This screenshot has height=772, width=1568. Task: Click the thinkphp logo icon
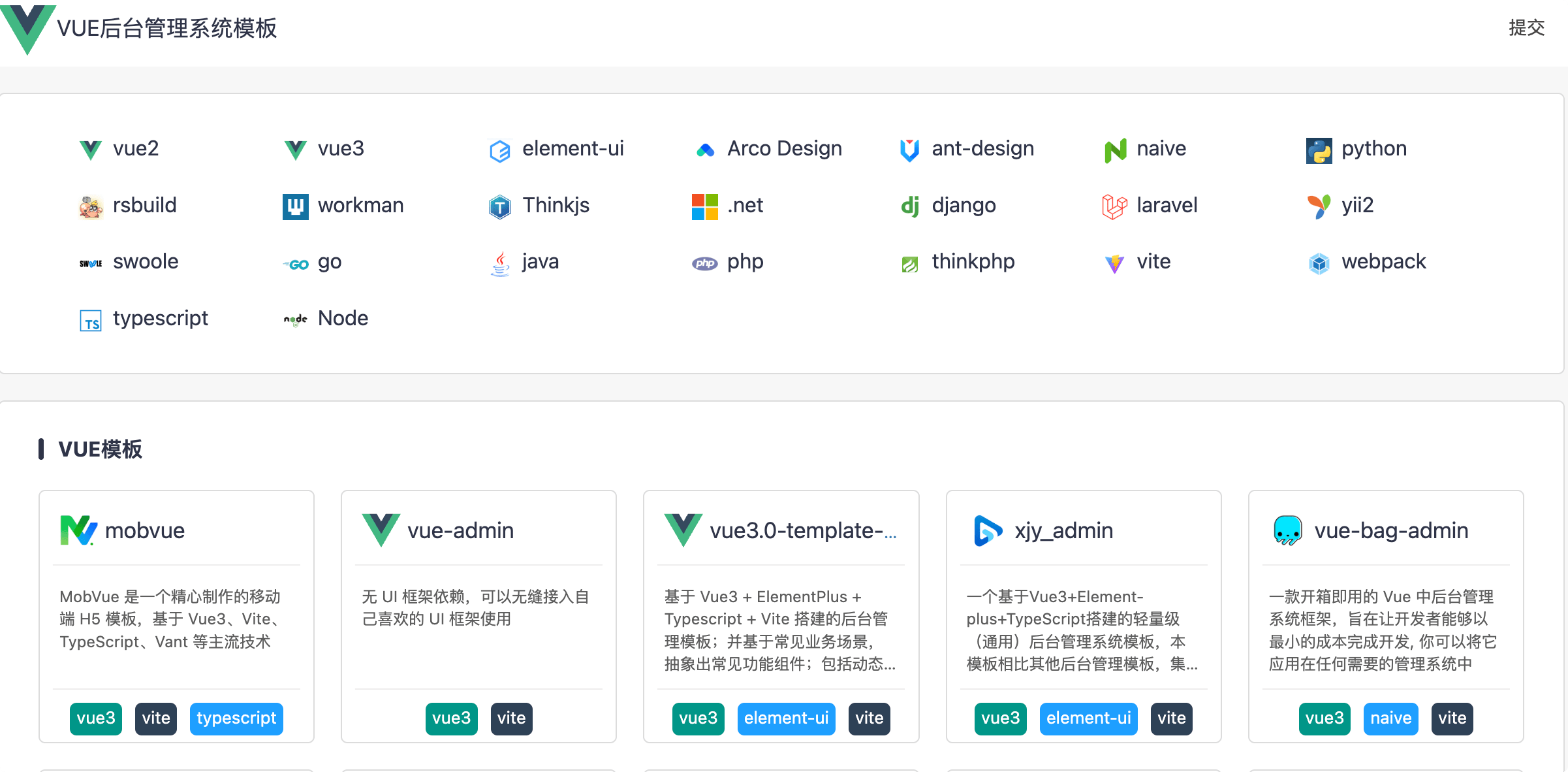tap(910, 264)
